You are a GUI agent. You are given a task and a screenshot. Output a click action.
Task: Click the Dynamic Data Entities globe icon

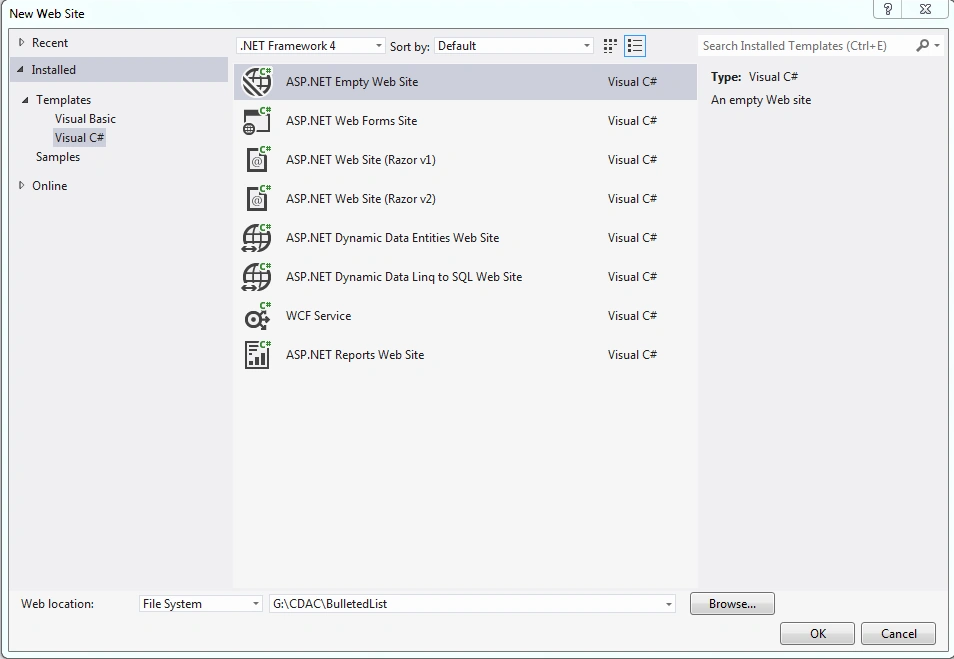257,237
